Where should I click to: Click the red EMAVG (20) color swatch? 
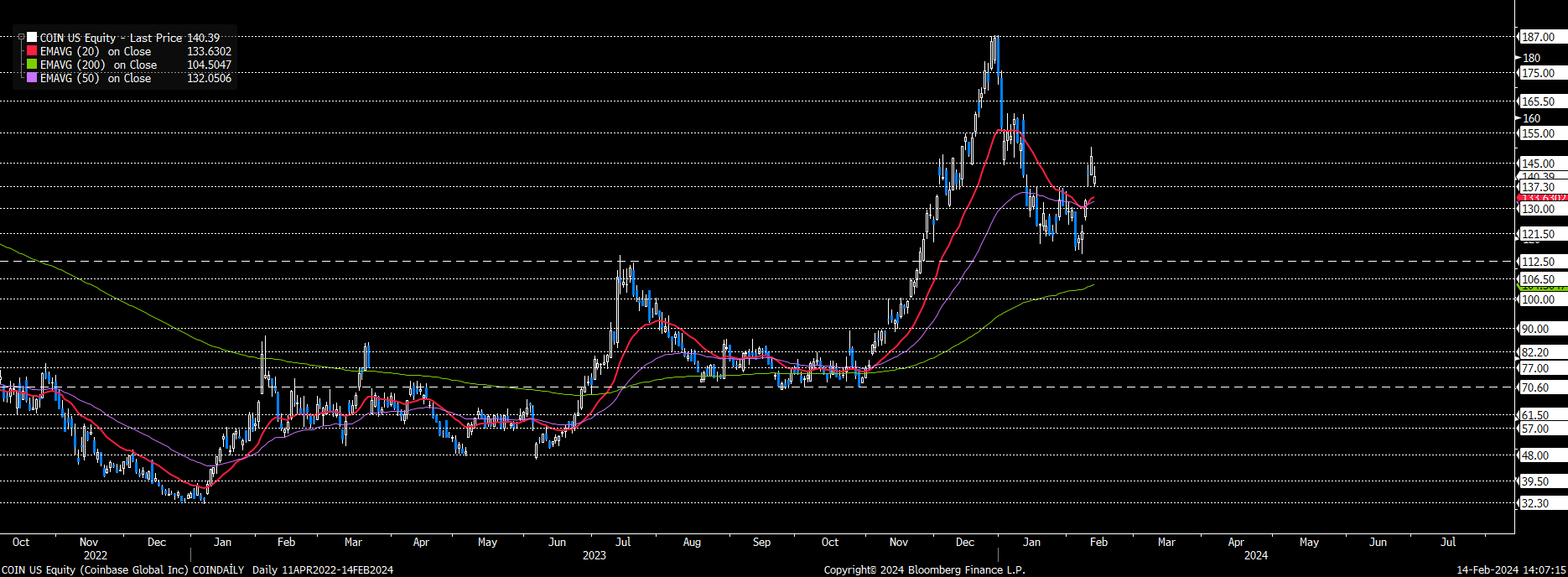coord(32,51)
